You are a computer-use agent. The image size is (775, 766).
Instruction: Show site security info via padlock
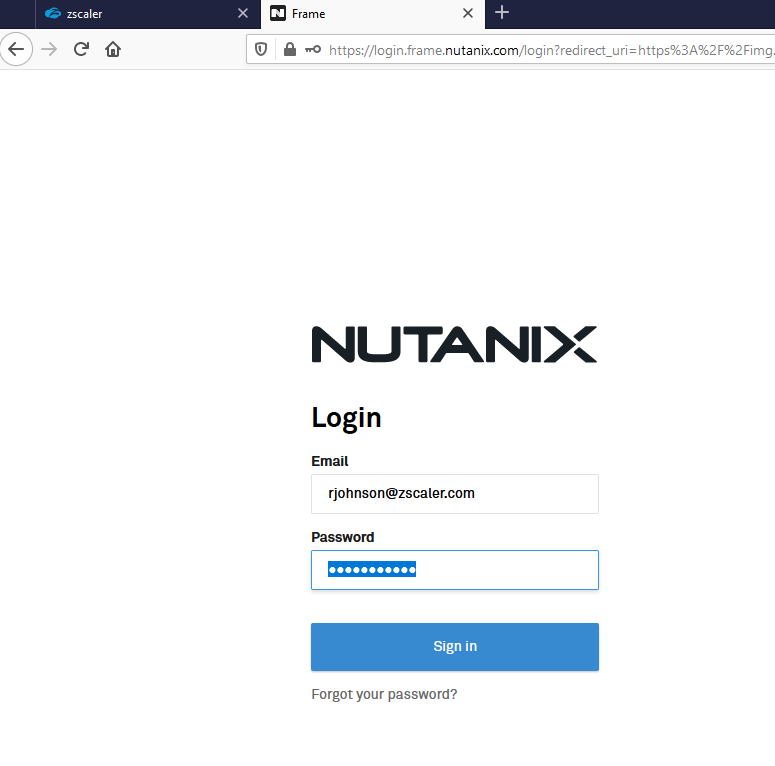[x=289, y=49]
